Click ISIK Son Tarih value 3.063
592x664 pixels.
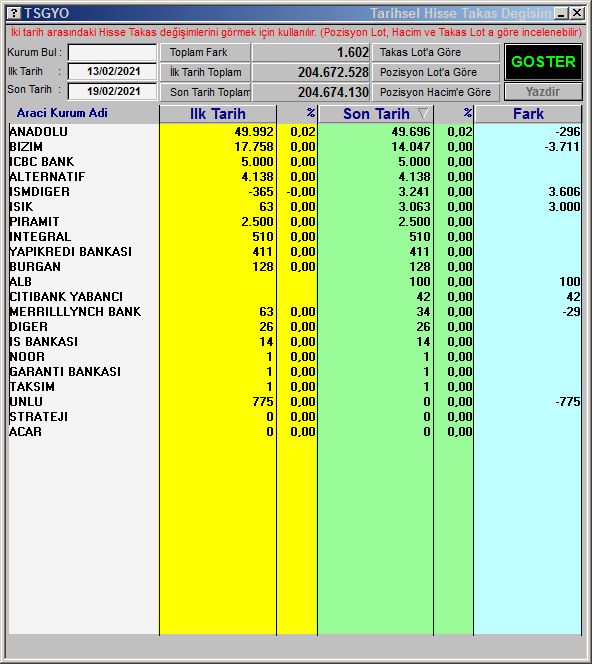[x=415, y=207]
